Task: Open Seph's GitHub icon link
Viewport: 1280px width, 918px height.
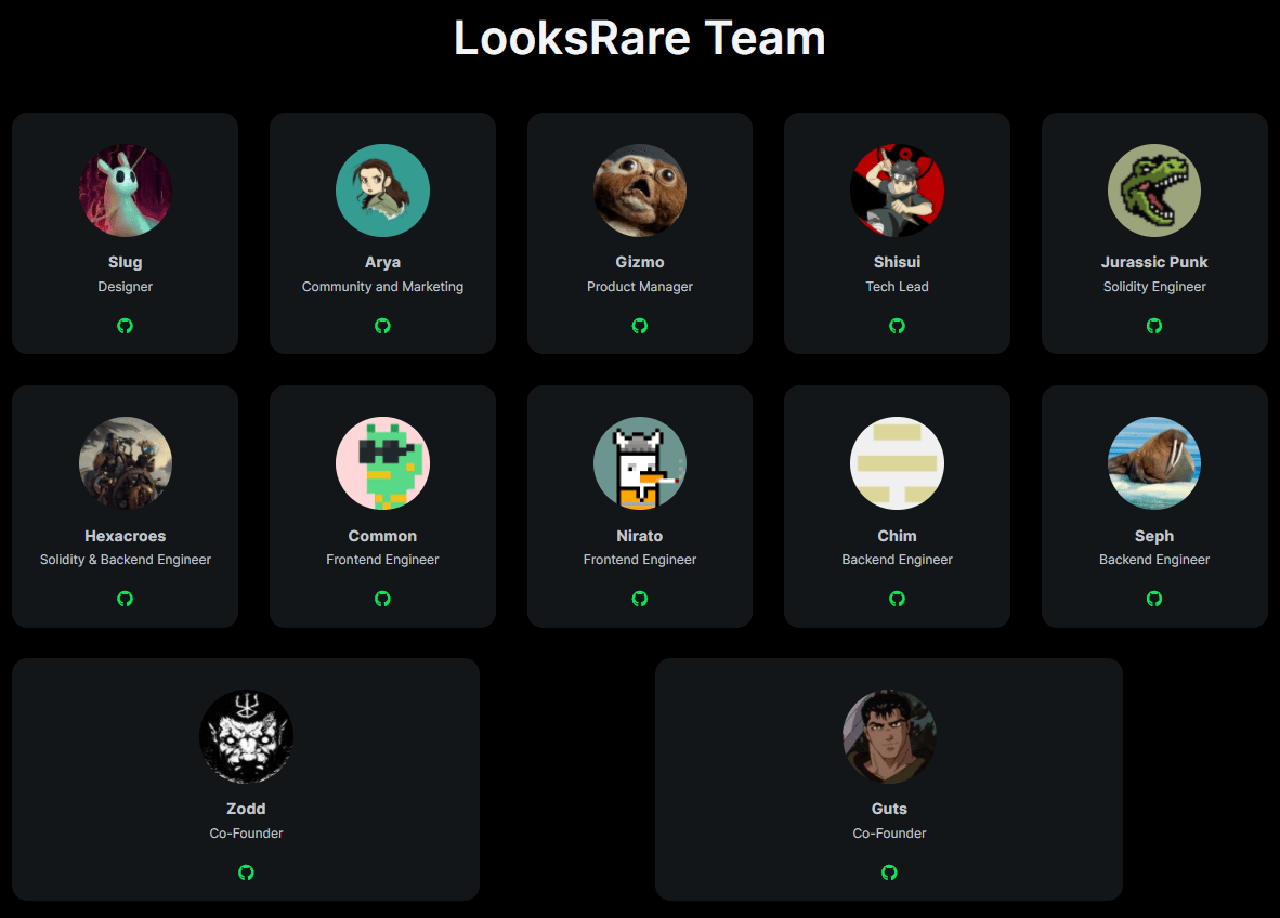Action: 1155,598
